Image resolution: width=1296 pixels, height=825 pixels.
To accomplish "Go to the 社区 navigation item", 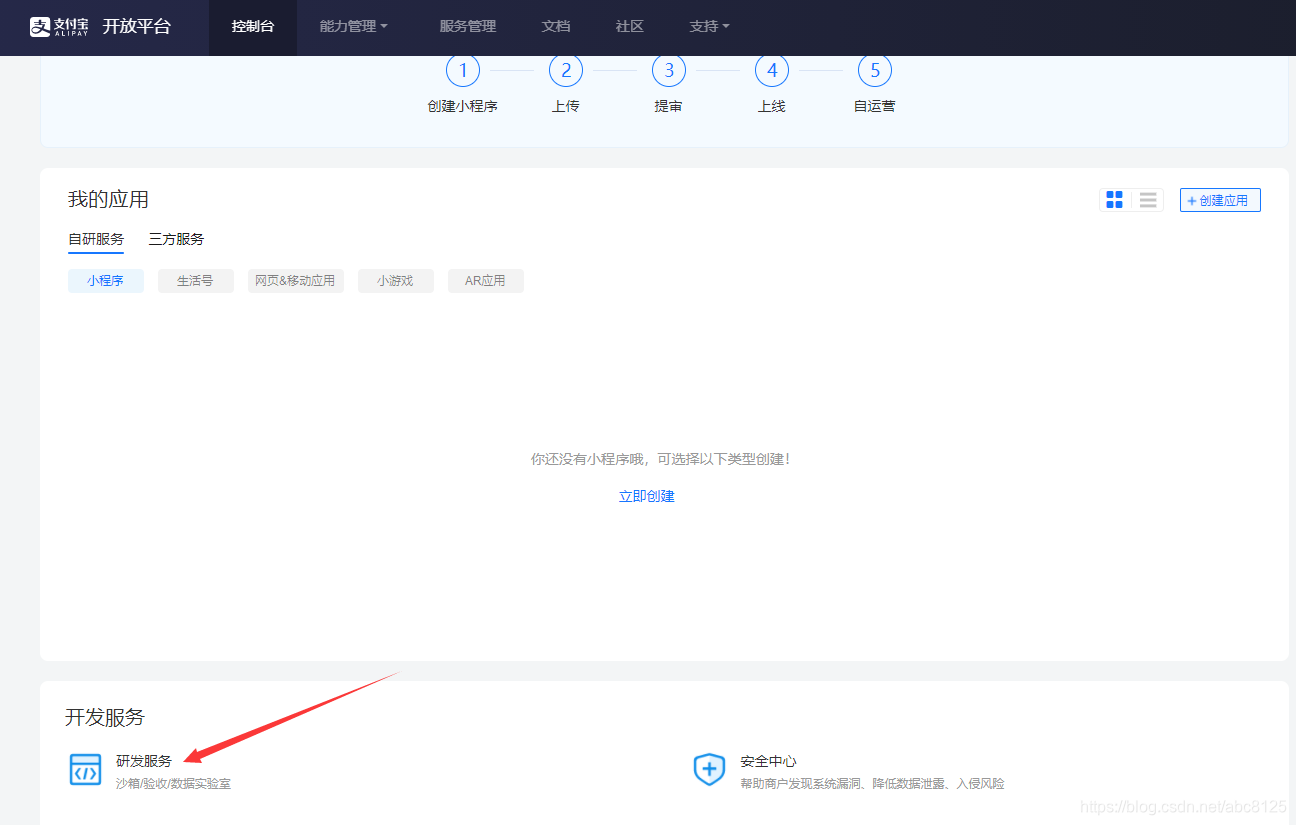I will pos(630,27).
